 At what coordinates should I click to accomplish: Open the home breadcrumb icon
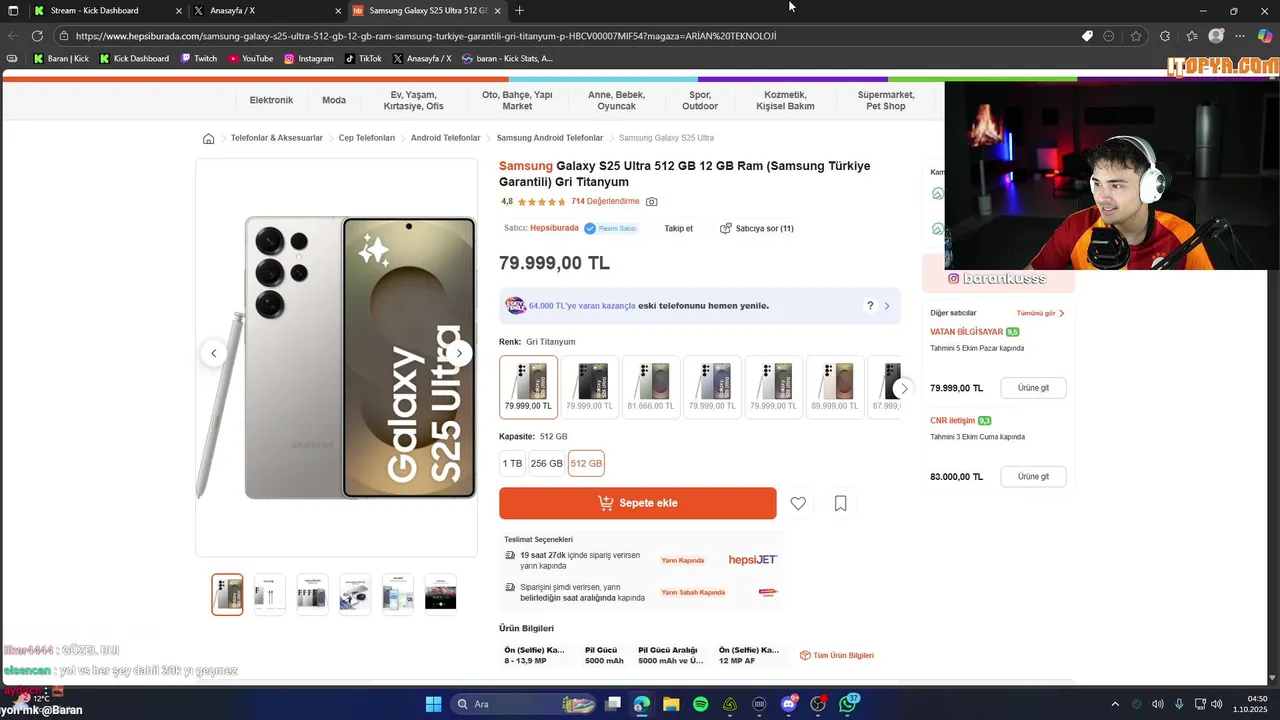(208, 138)
